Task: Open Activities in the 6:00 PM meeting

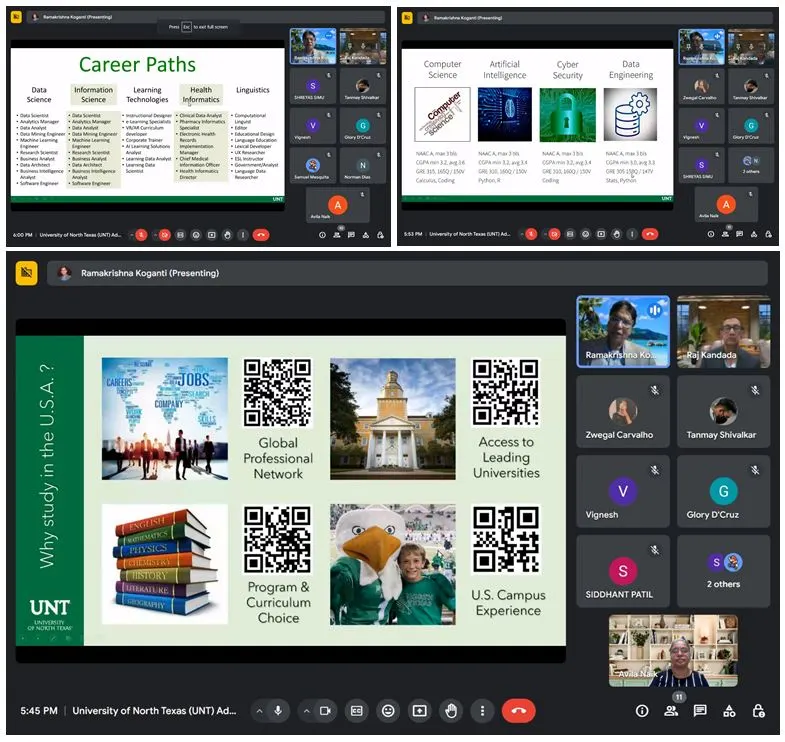Action: click(366, 235)
